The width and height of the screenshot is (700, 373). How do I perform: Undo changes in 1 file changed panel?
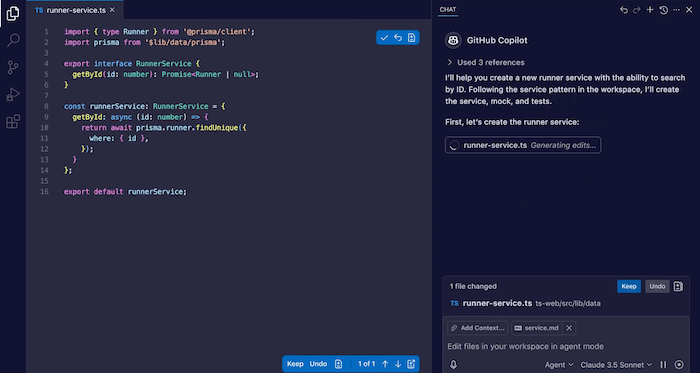657,286
